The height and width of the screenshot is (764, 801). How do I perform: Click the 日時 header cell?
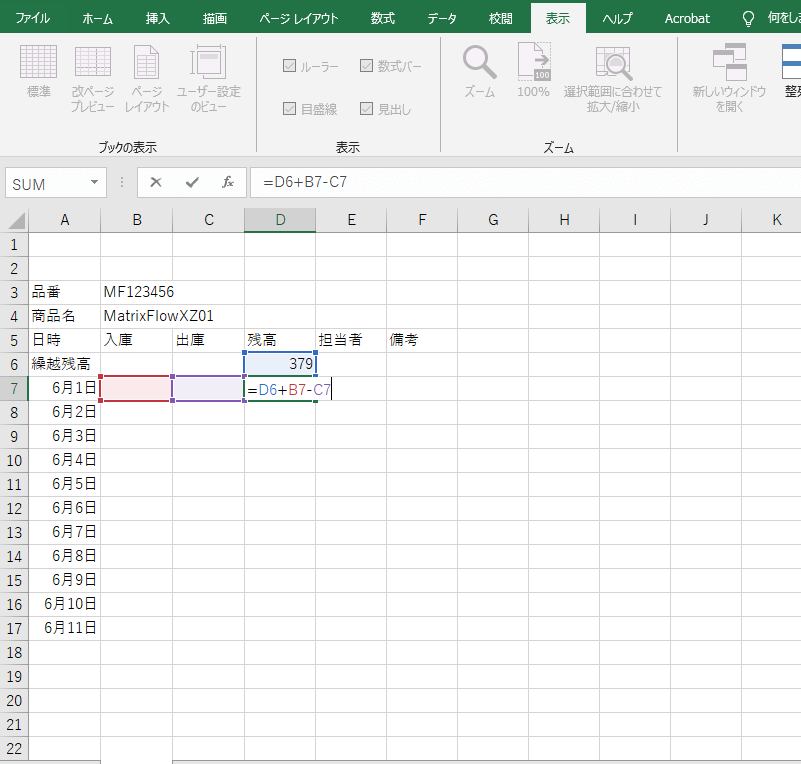(x=64, y=340)
